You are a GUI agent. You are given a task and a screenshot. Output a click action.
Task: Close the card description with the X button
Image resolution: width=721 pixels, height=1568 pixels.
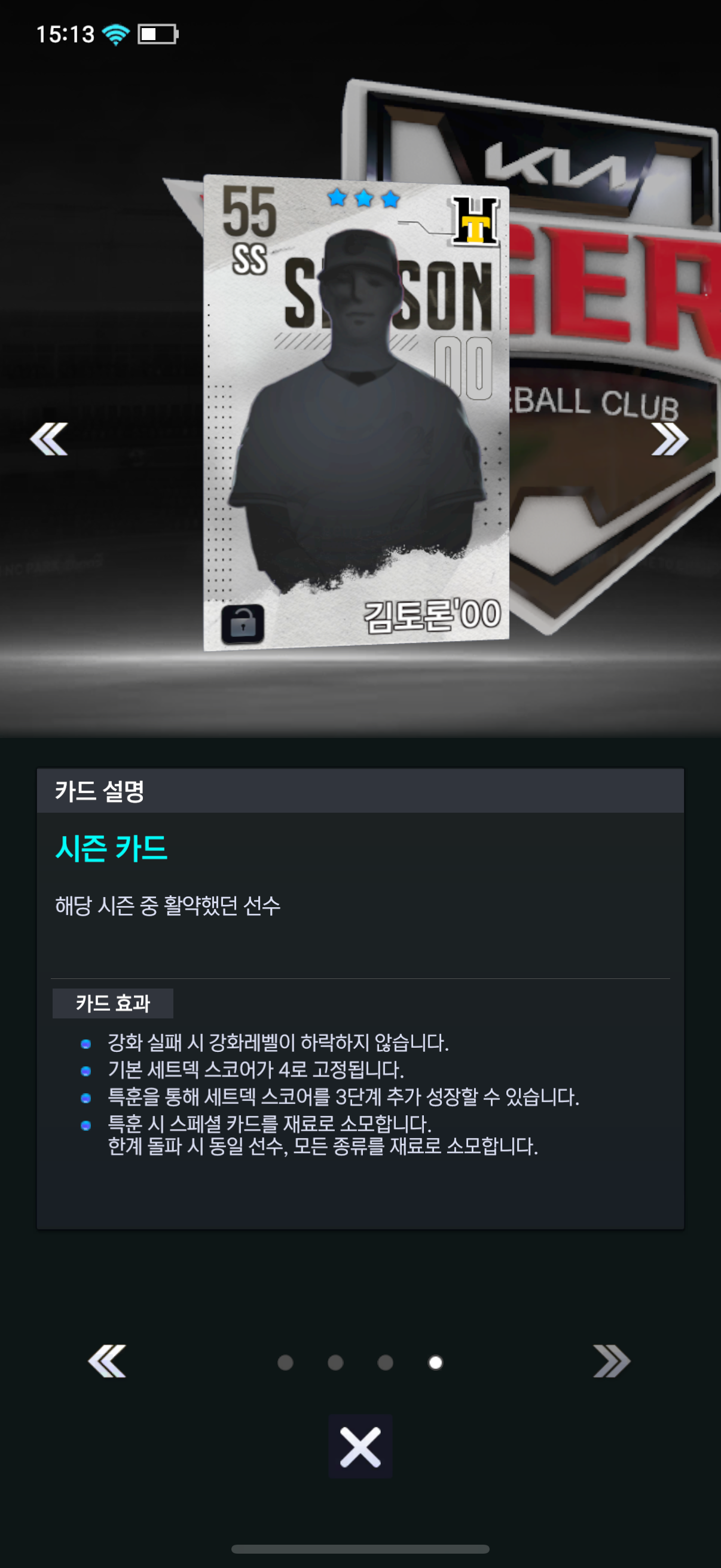point(360,1446)
